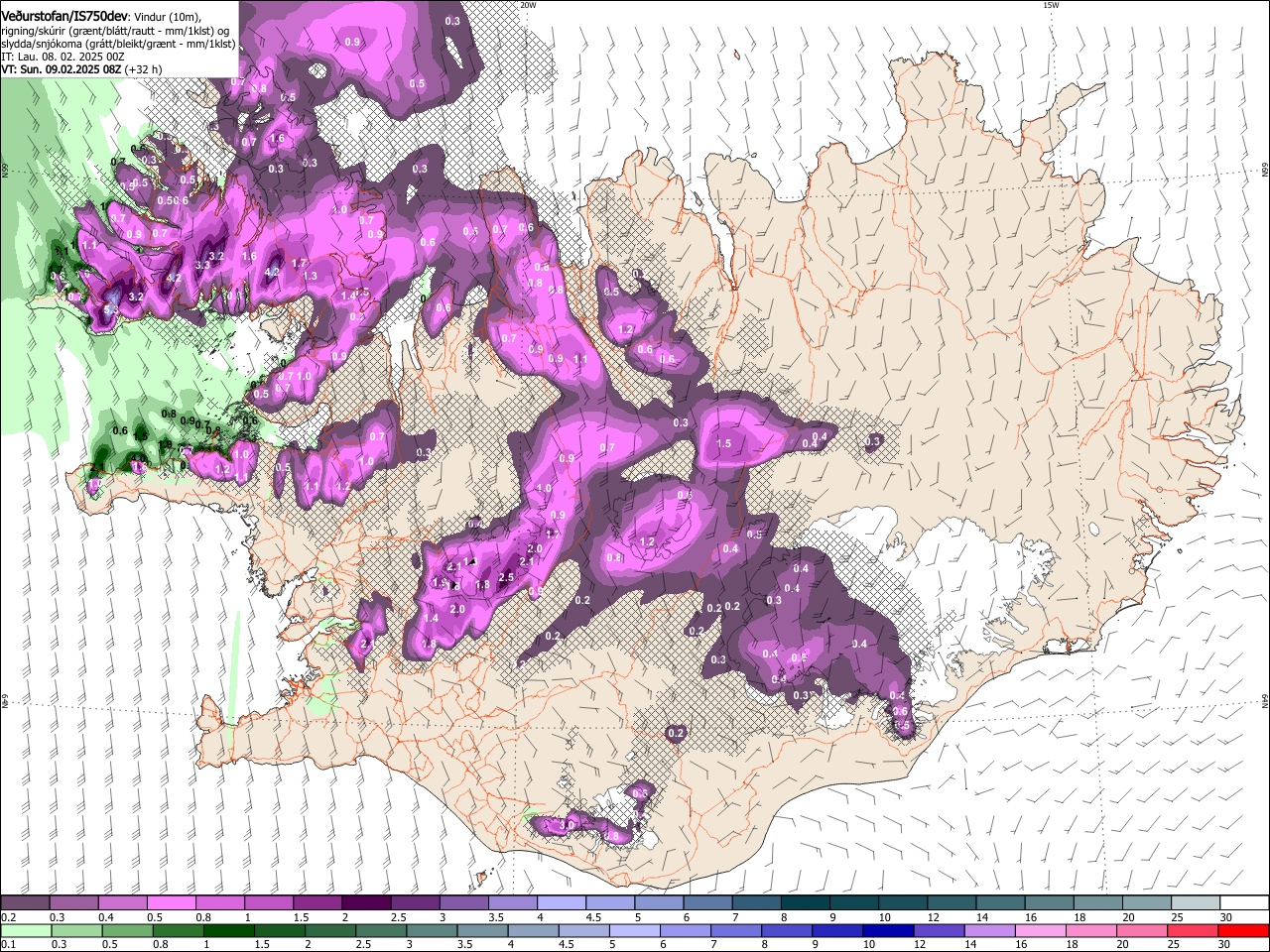Click the 'VT: Sun. 09.02.2025 08Z' valid time
Screen dimensions: 1270x952
tap(61, 69)
